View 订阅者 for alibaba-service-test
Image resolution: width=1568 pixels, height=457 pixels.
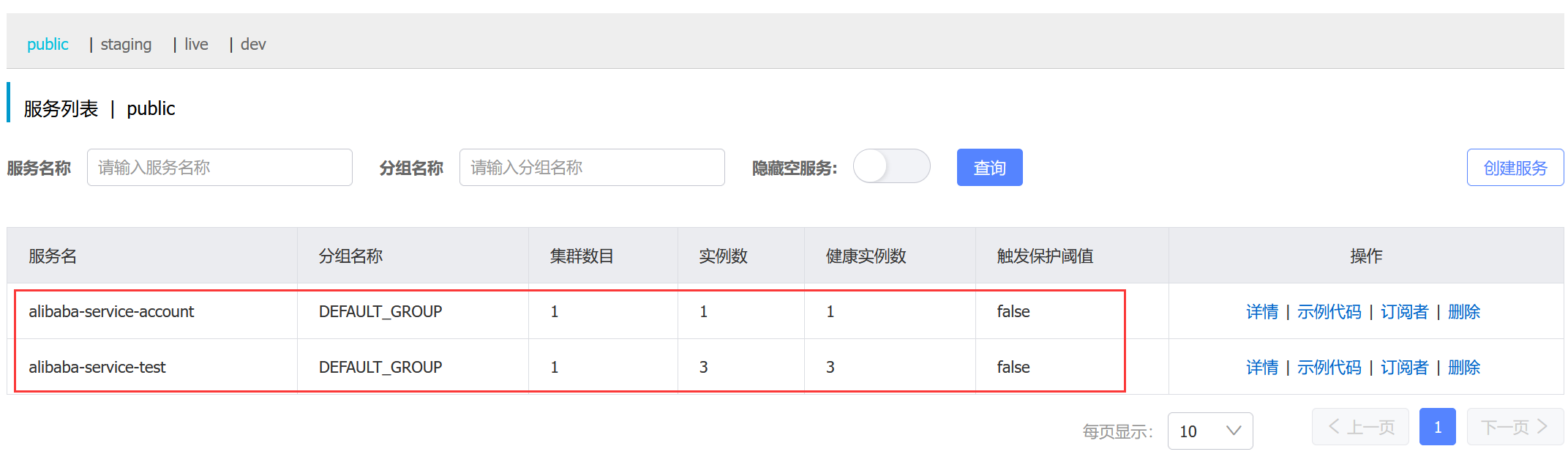click(x=1404, y=368)
